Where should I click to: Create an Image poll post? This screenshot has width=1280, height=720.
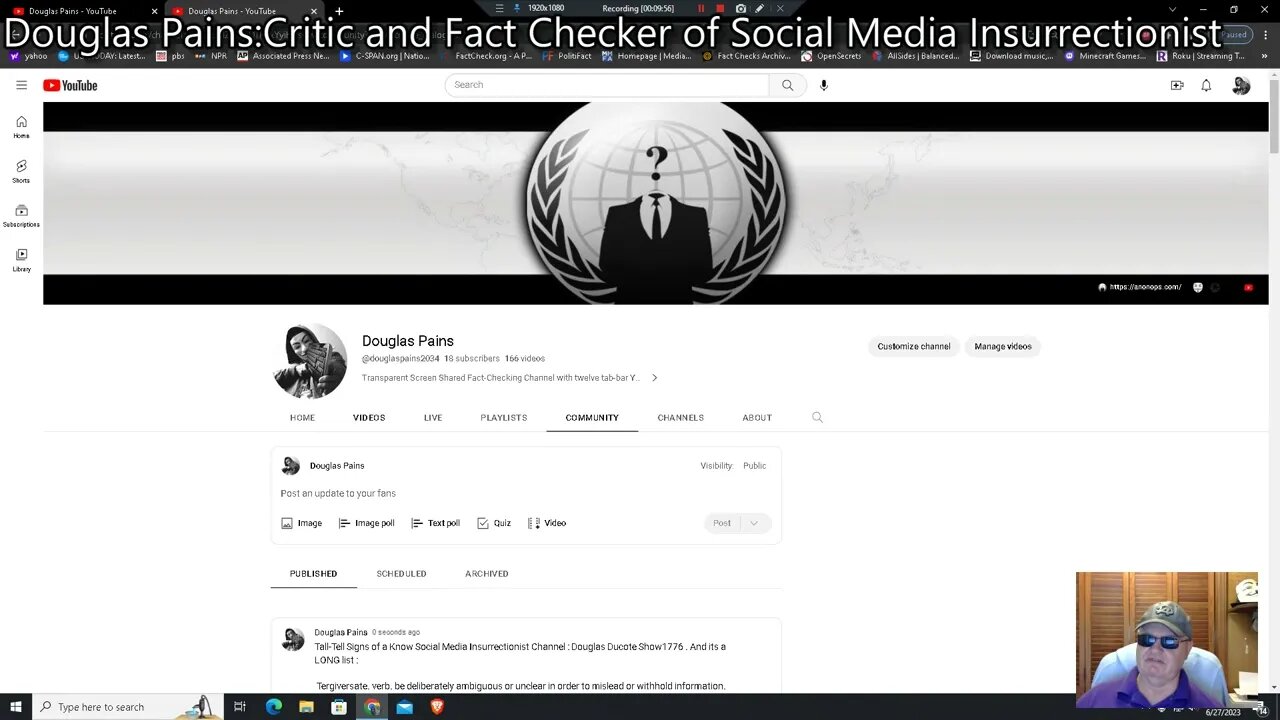[x=366, y=523]
